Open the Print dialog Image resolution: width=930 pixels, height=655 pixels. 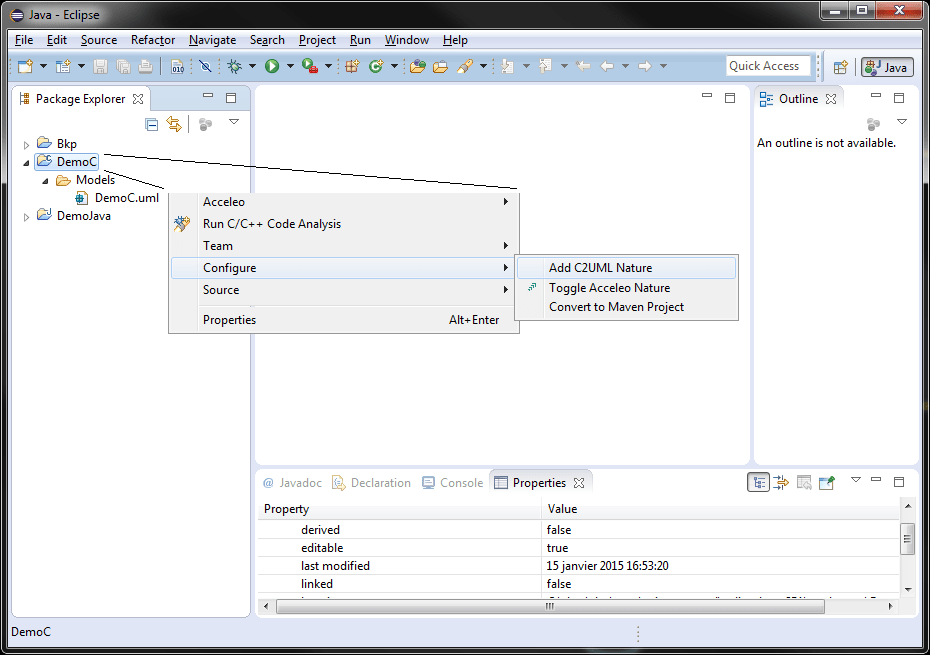click(146, 65)
